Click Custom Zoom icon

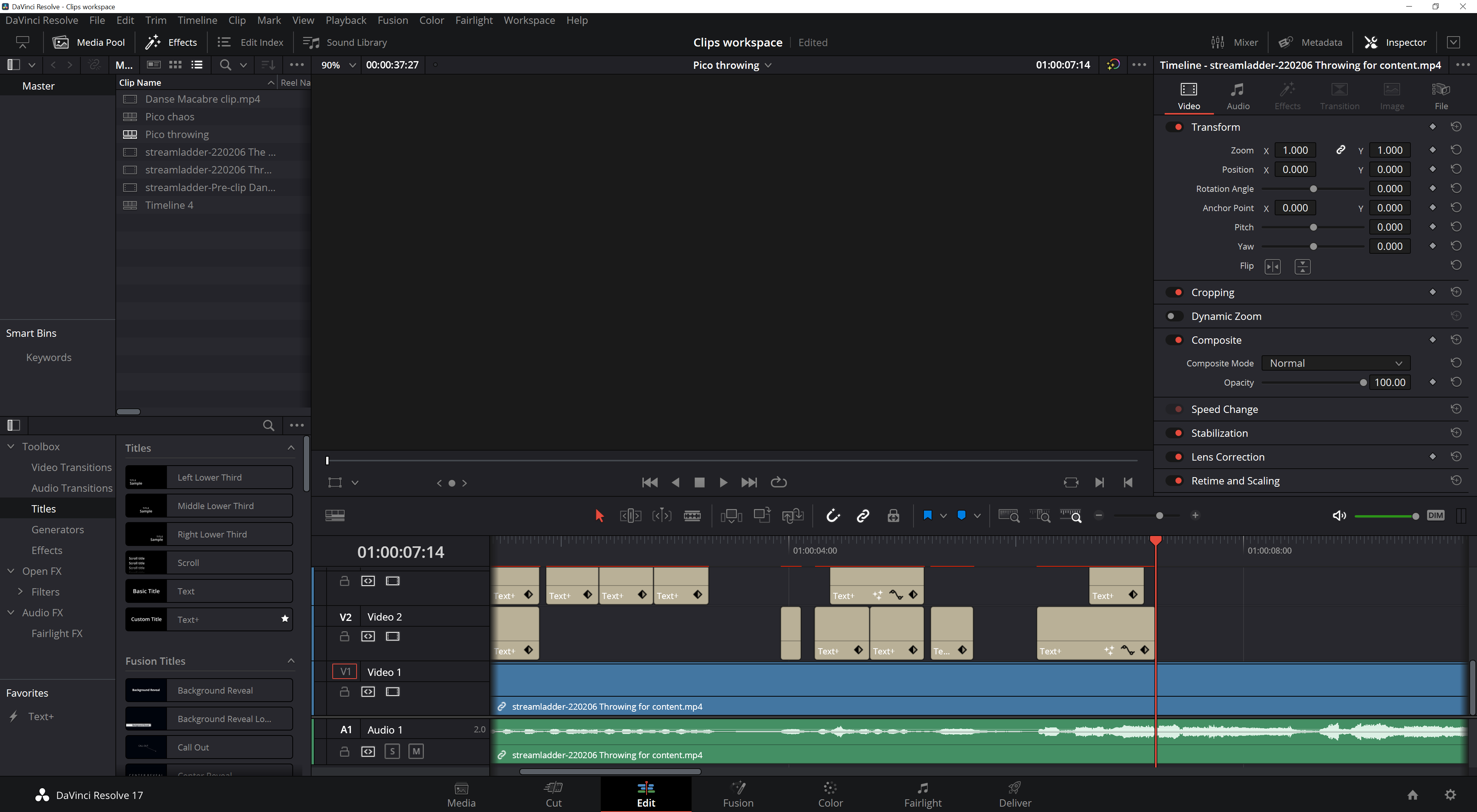[1070, 516]
